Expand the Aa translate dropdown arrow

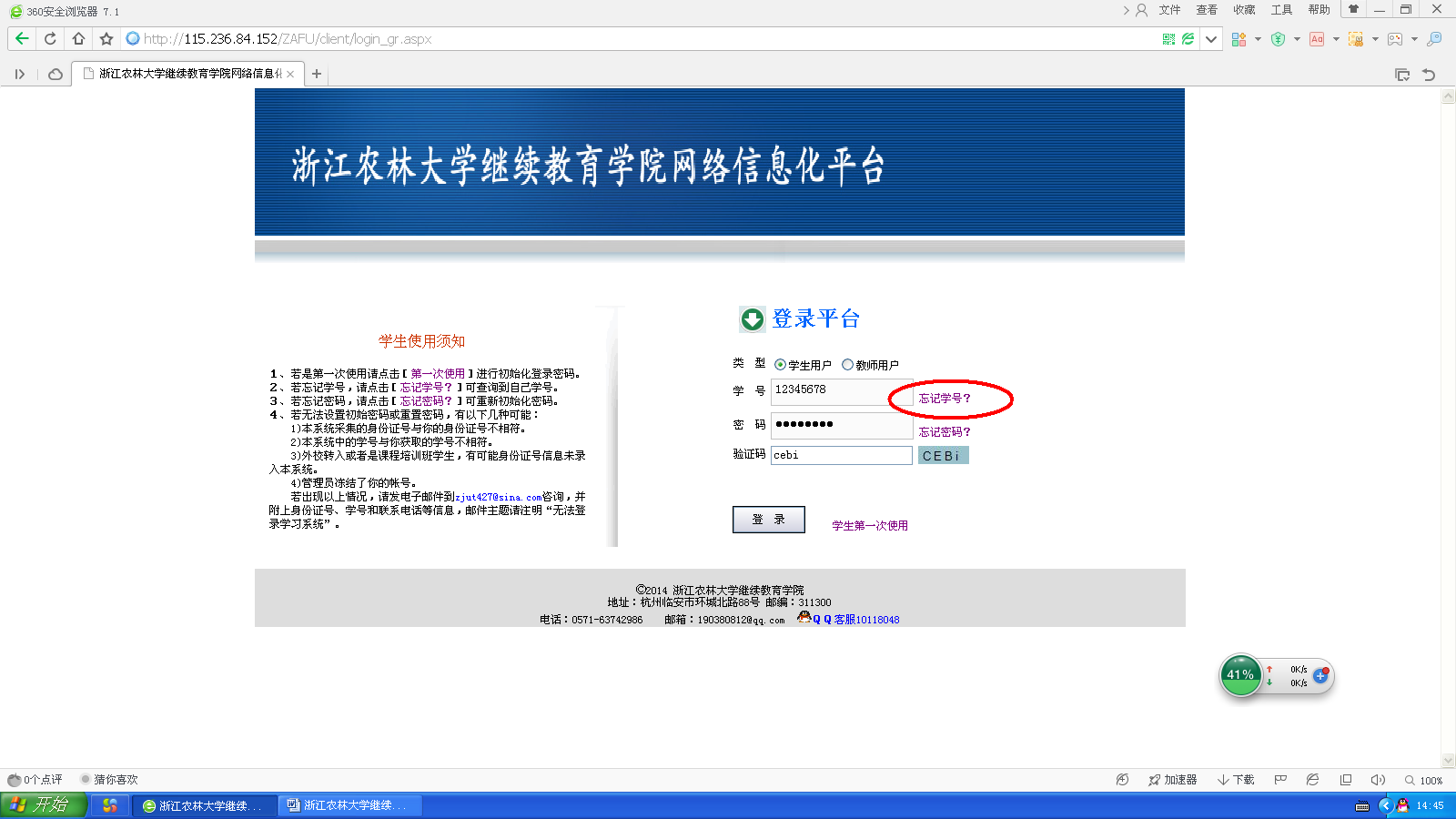tap(1336, 39)
